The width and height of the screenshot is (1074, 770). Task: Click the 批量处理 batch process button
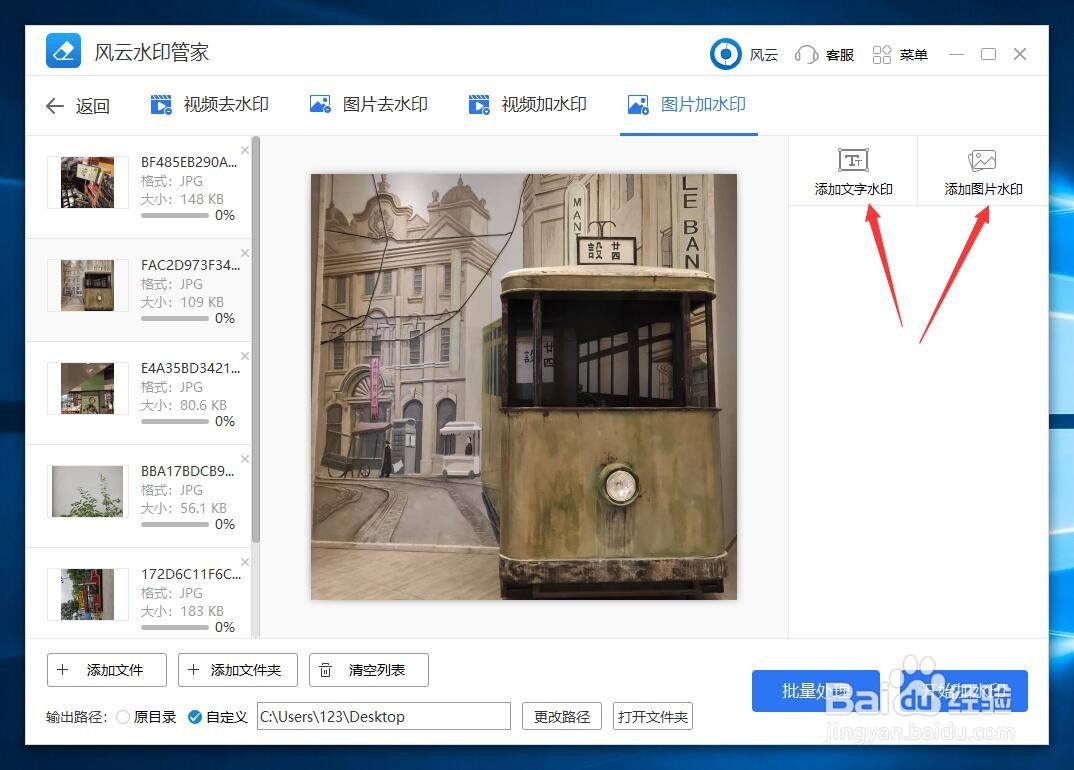816,690
